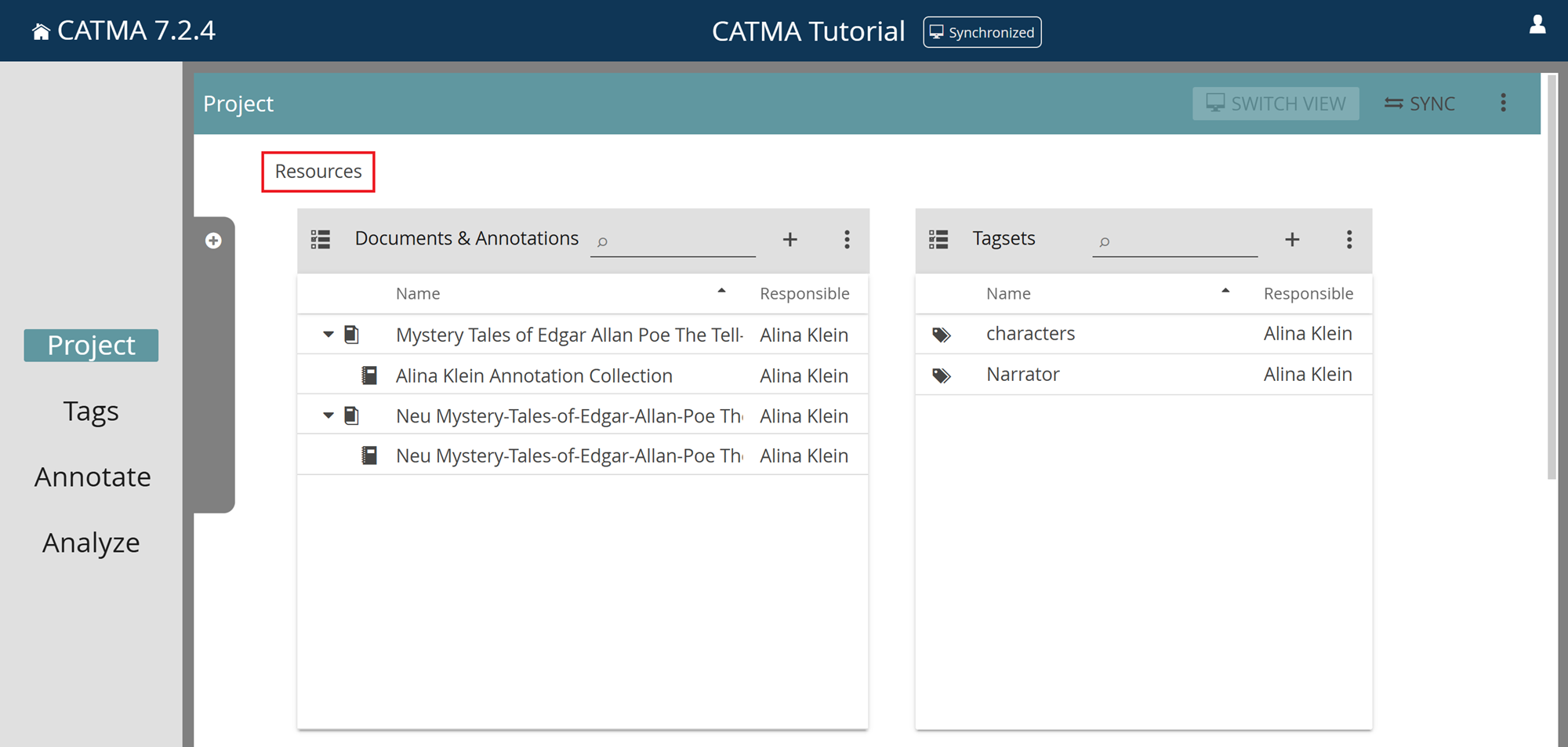Collapse the Mystery Tales document entry

[328, 334]
